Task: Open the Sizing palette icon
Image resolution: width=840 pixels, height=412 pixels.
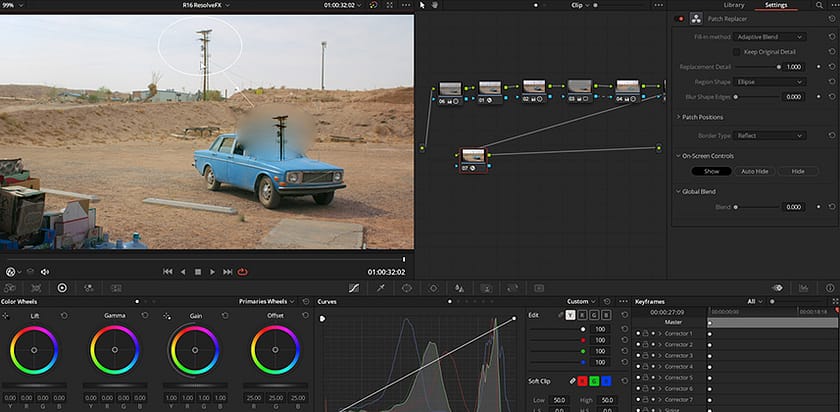Action: pyautogui.click(x=513, y=288)
